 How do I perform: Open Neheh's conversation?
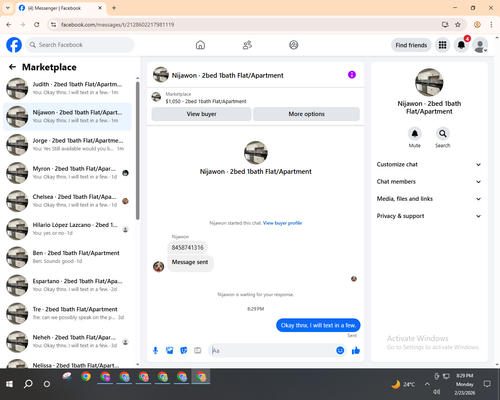click(67, 341)
